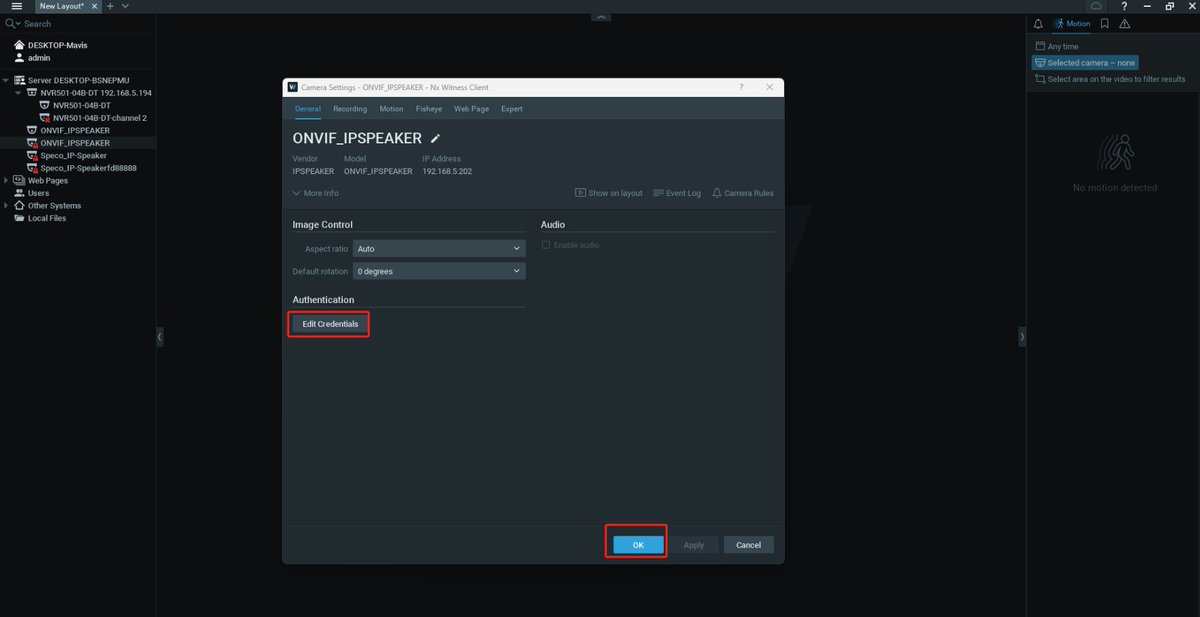
Task: Open the Default rotation dropdown
Action: (439, 271)
